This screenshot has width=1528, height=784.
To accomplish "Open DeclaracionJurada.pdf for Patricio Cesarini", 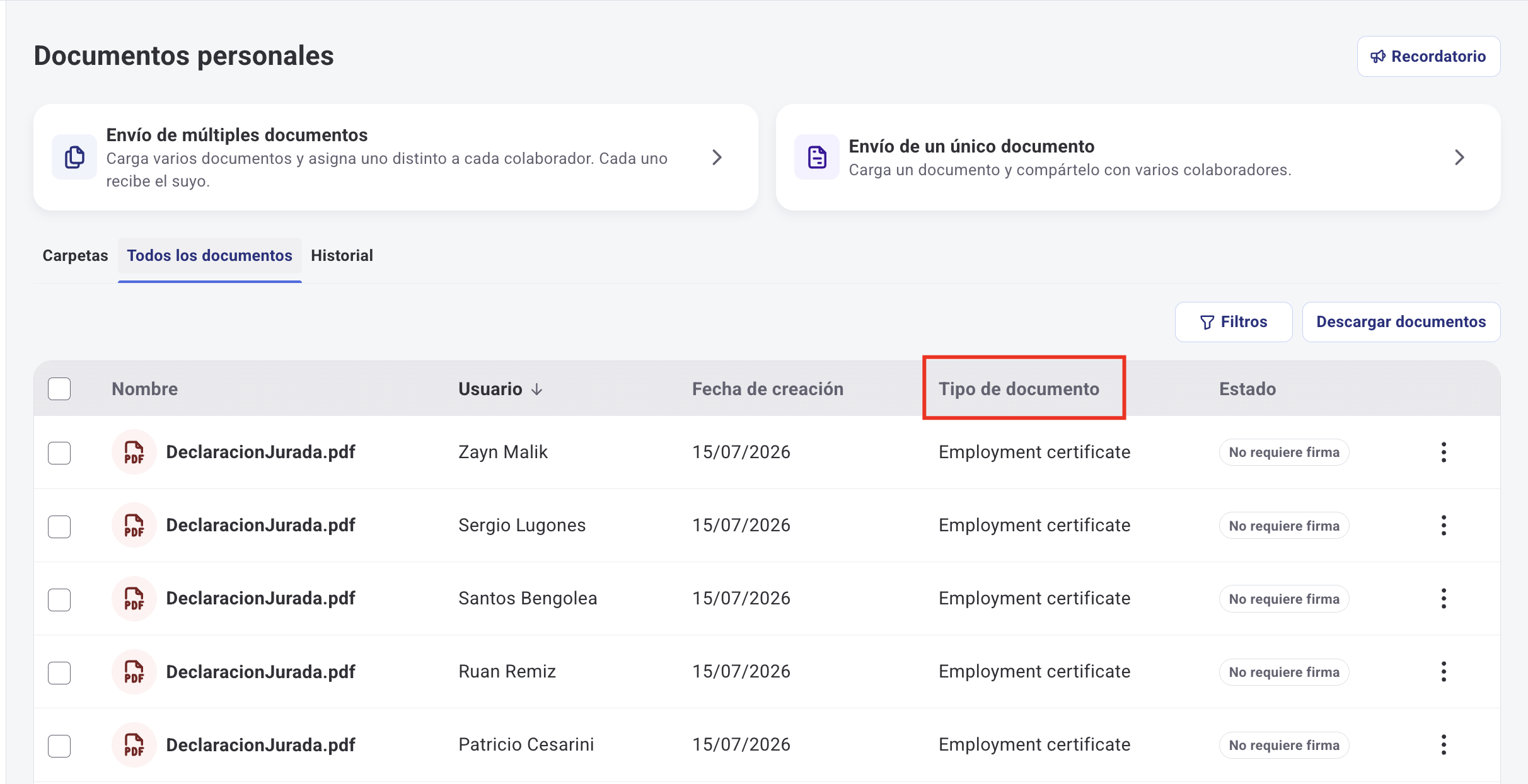I will coord(261,745).
